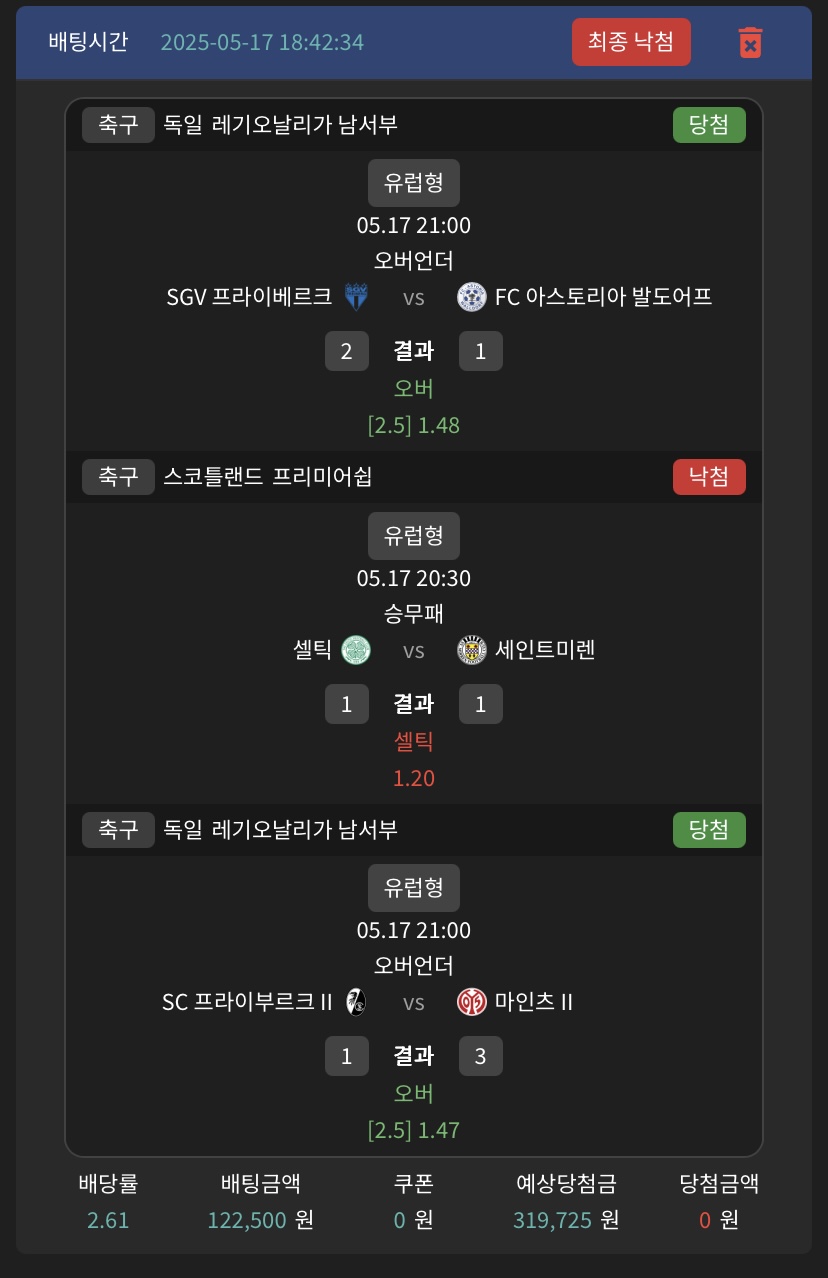Screen dimensions: 828x1278
Task: Click the [2.5] 1.48 odds text
Action: [414, 425]
